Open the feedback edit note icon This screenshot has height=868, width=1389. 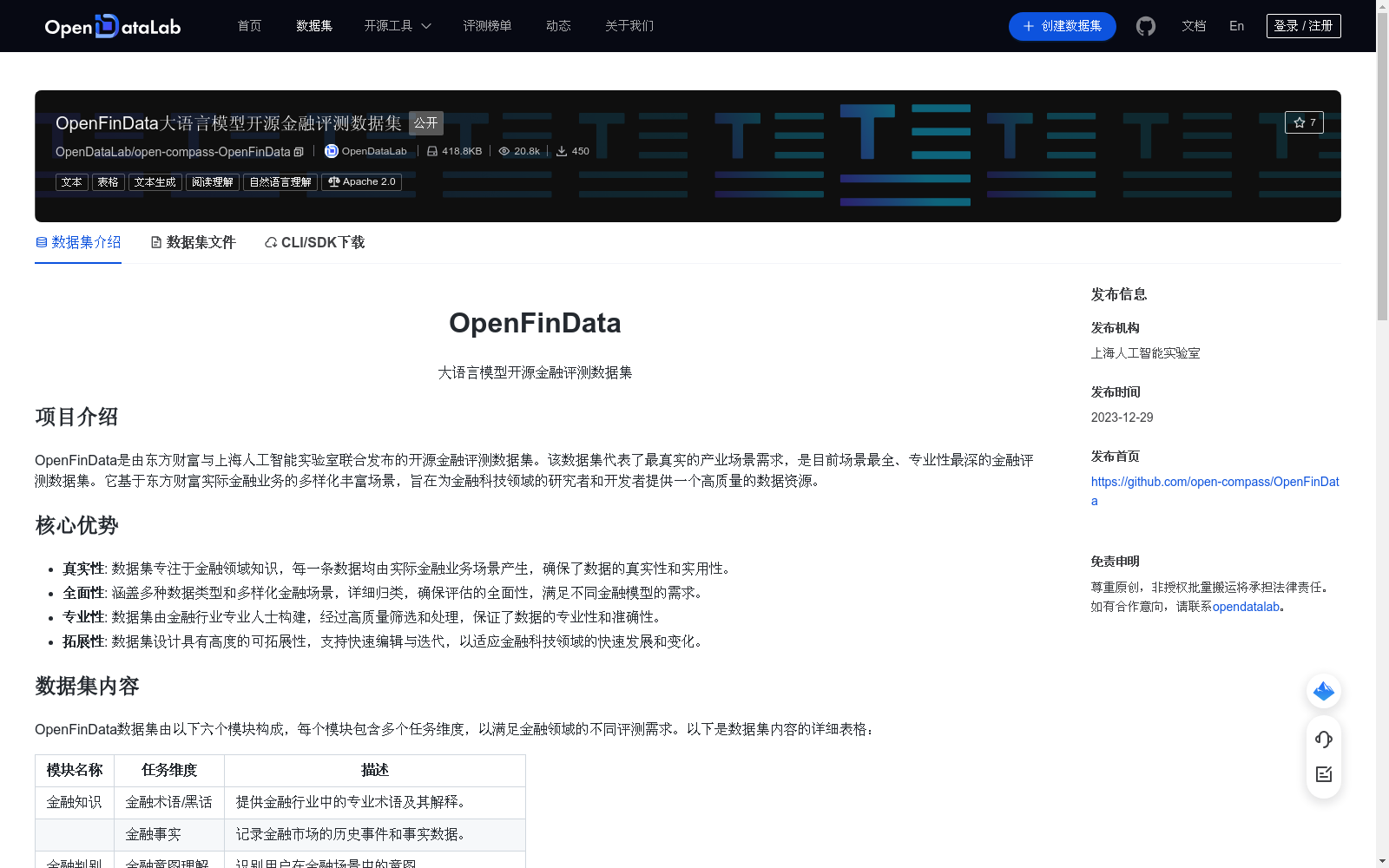click(x=1324, y=774)
